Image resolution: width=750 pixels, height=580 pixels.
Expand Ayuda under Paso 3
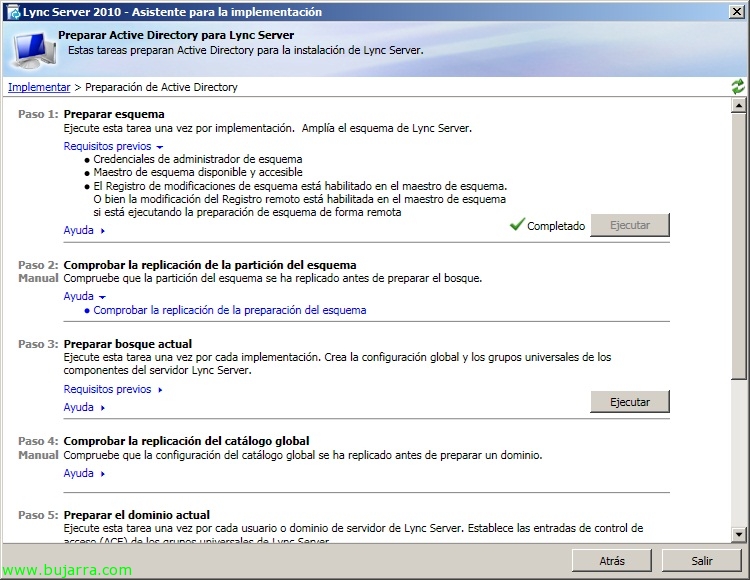pyautogui.click(x=84, y=407)
